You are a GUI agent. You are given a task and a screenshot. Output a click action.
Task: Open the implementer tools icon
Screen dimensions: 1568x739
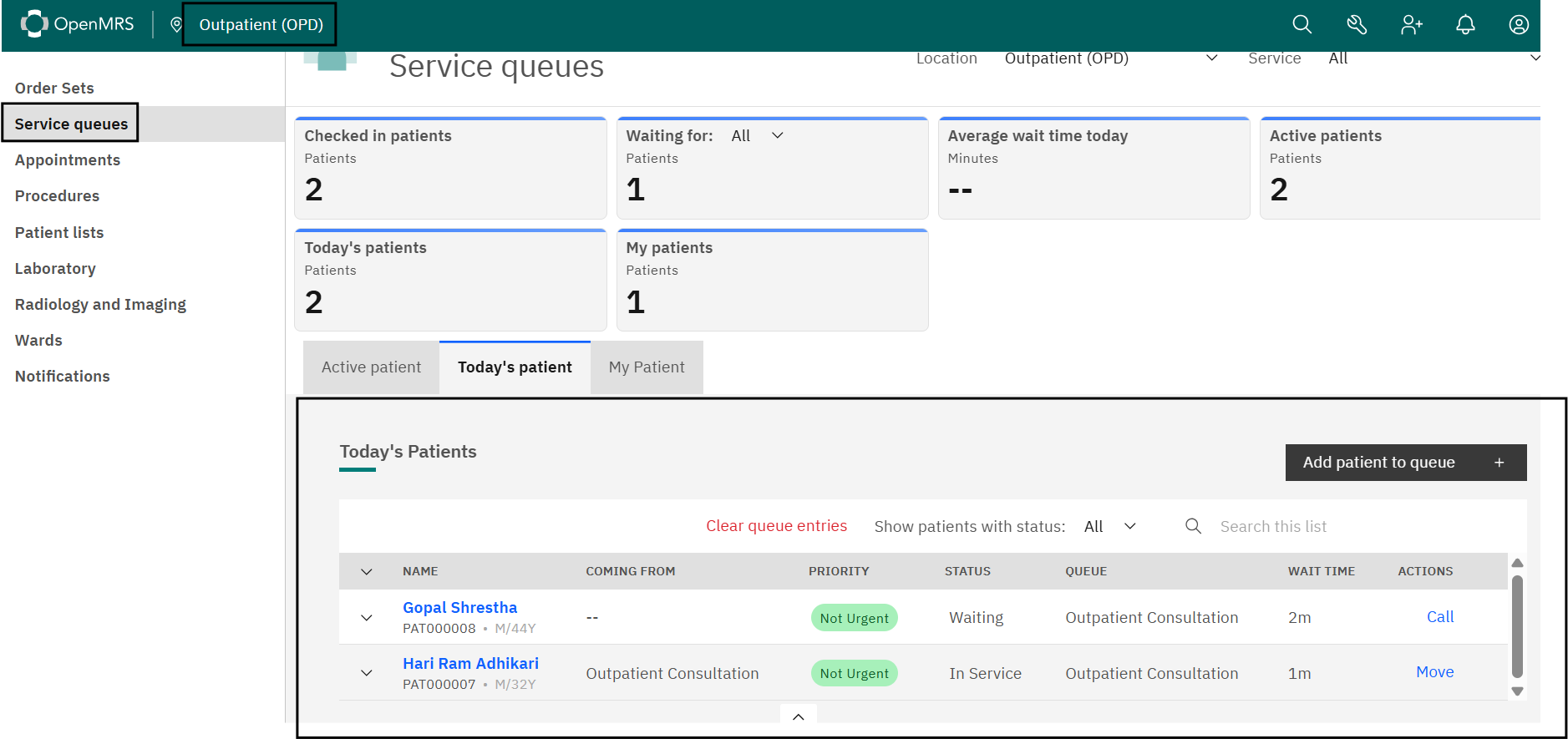pos(1357,25)
